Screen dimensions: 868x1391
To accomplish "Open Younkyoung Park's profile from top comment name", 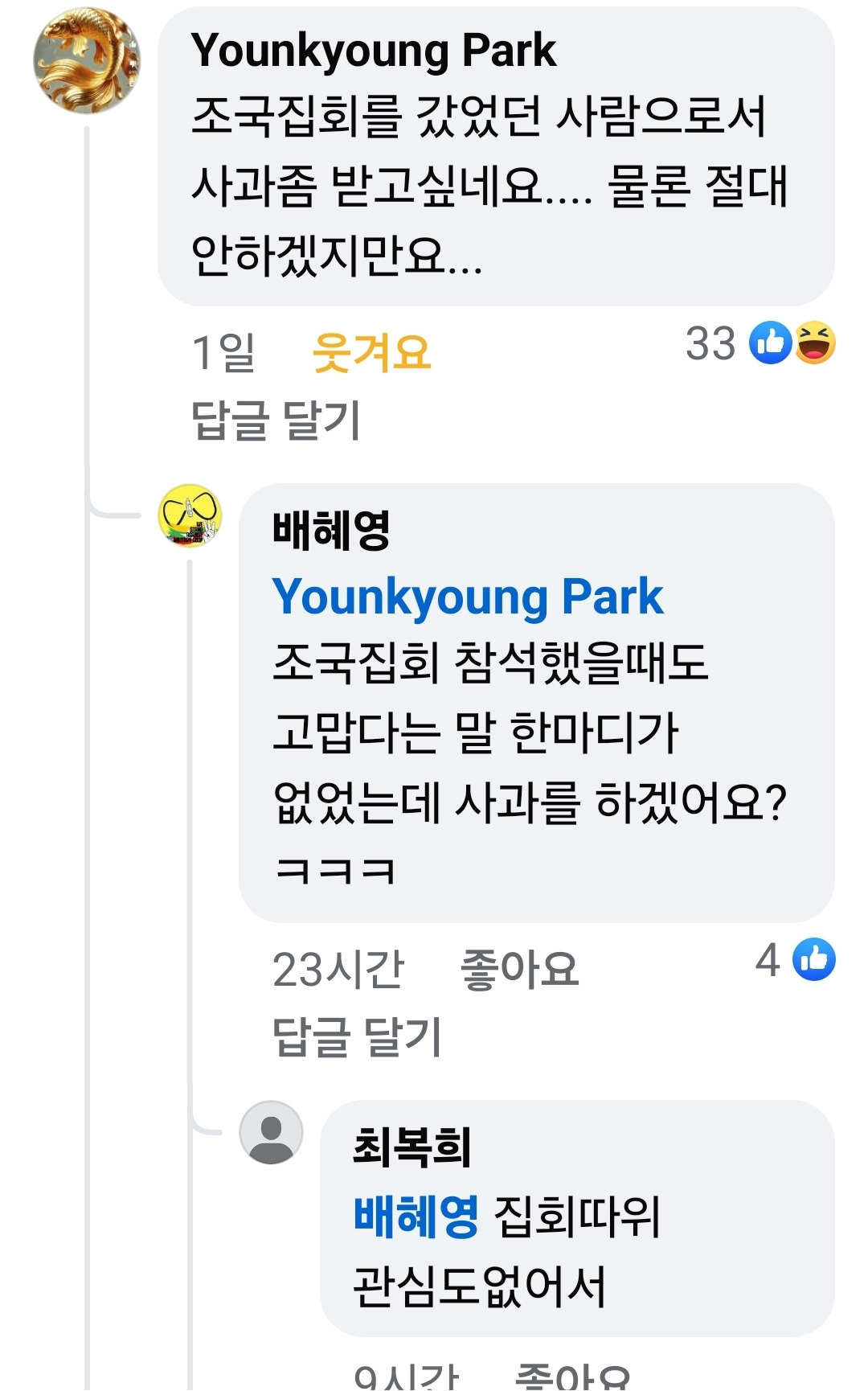I will coord(373,51).
